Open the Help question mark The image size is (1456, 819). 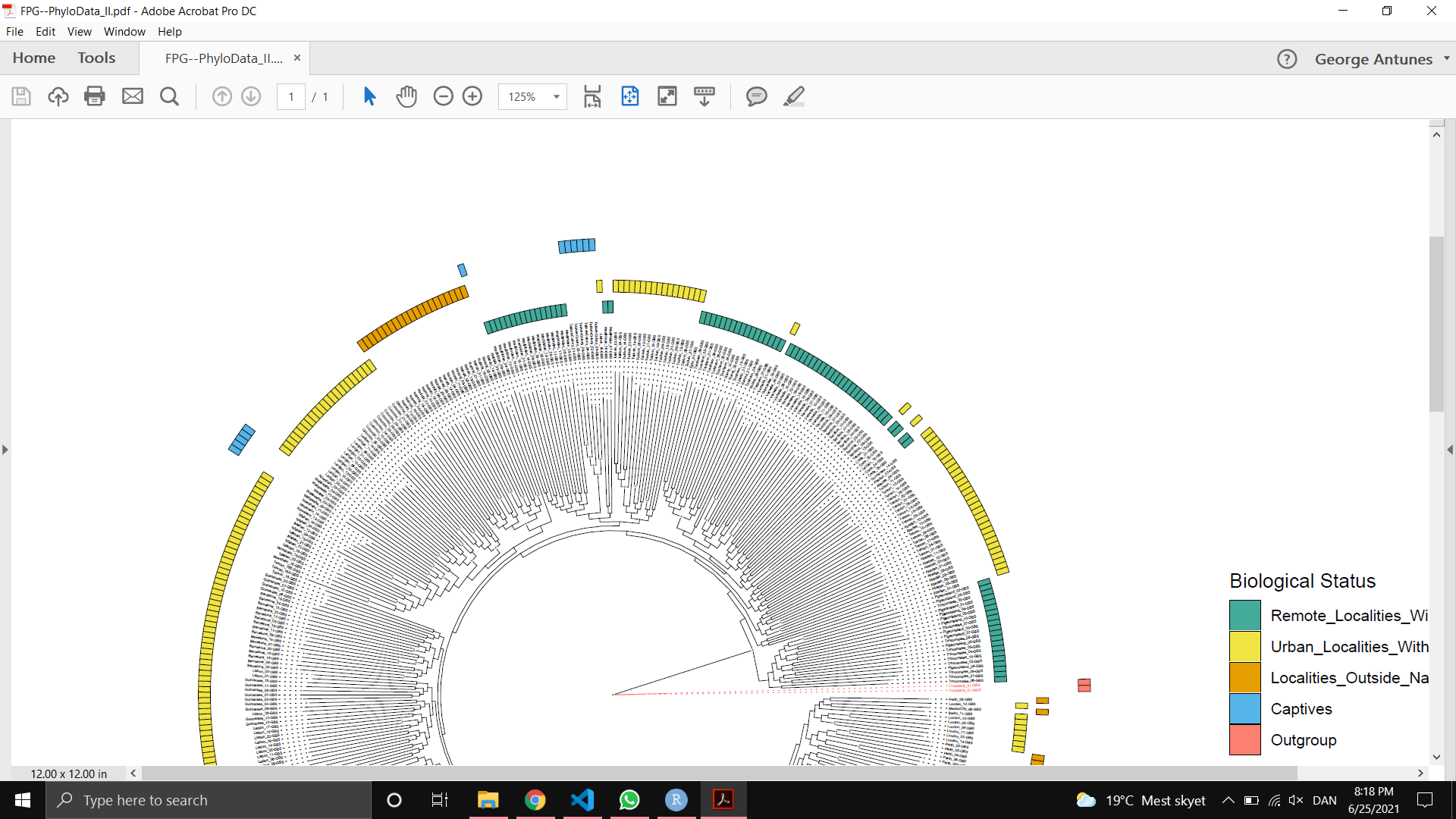point(1287,58)
